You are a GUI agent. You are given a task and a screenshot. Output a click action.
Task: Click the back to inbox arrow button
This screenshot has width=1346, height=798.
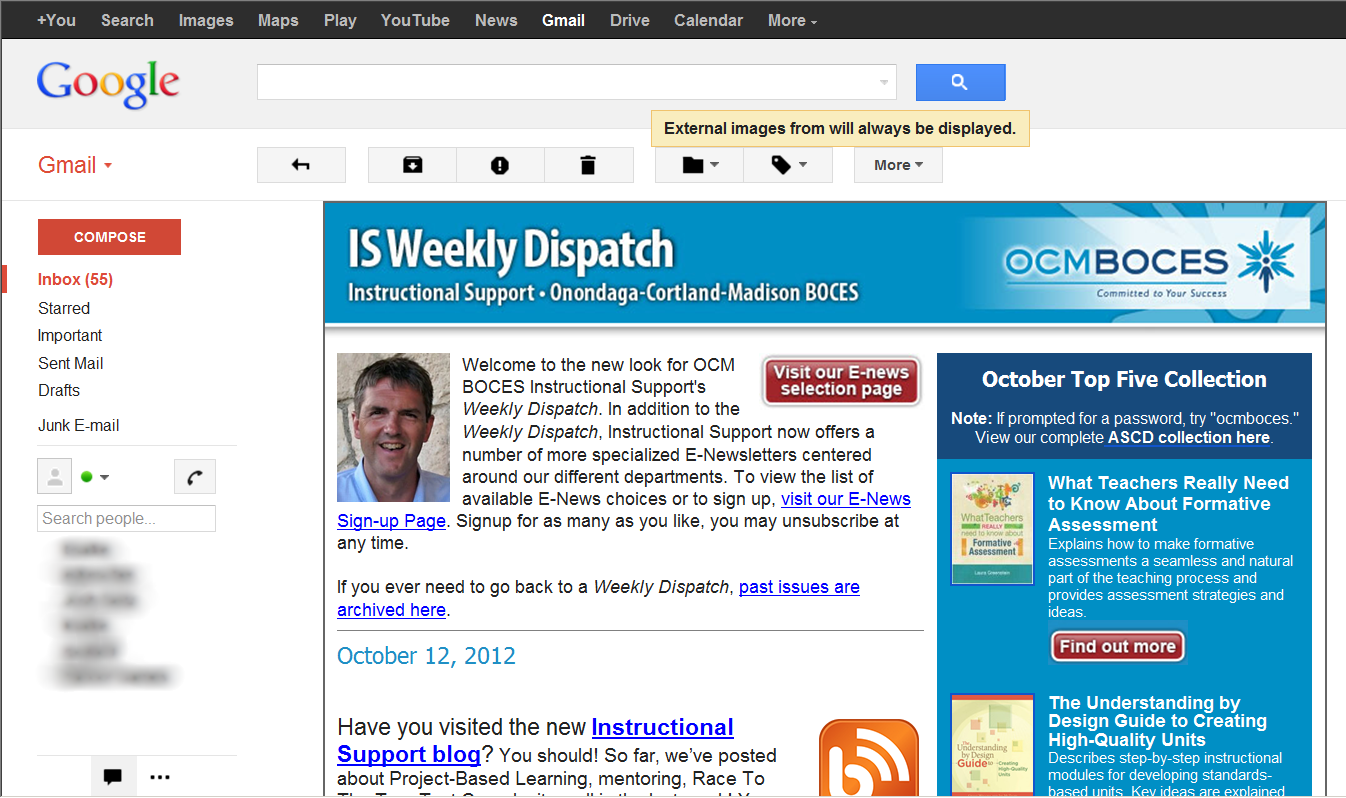click(301, 165)
